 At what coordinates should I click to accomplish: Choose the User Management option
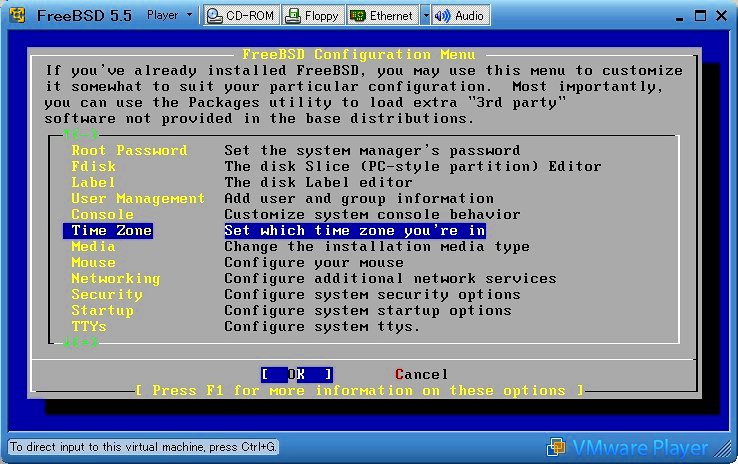(x=138, y=198)
